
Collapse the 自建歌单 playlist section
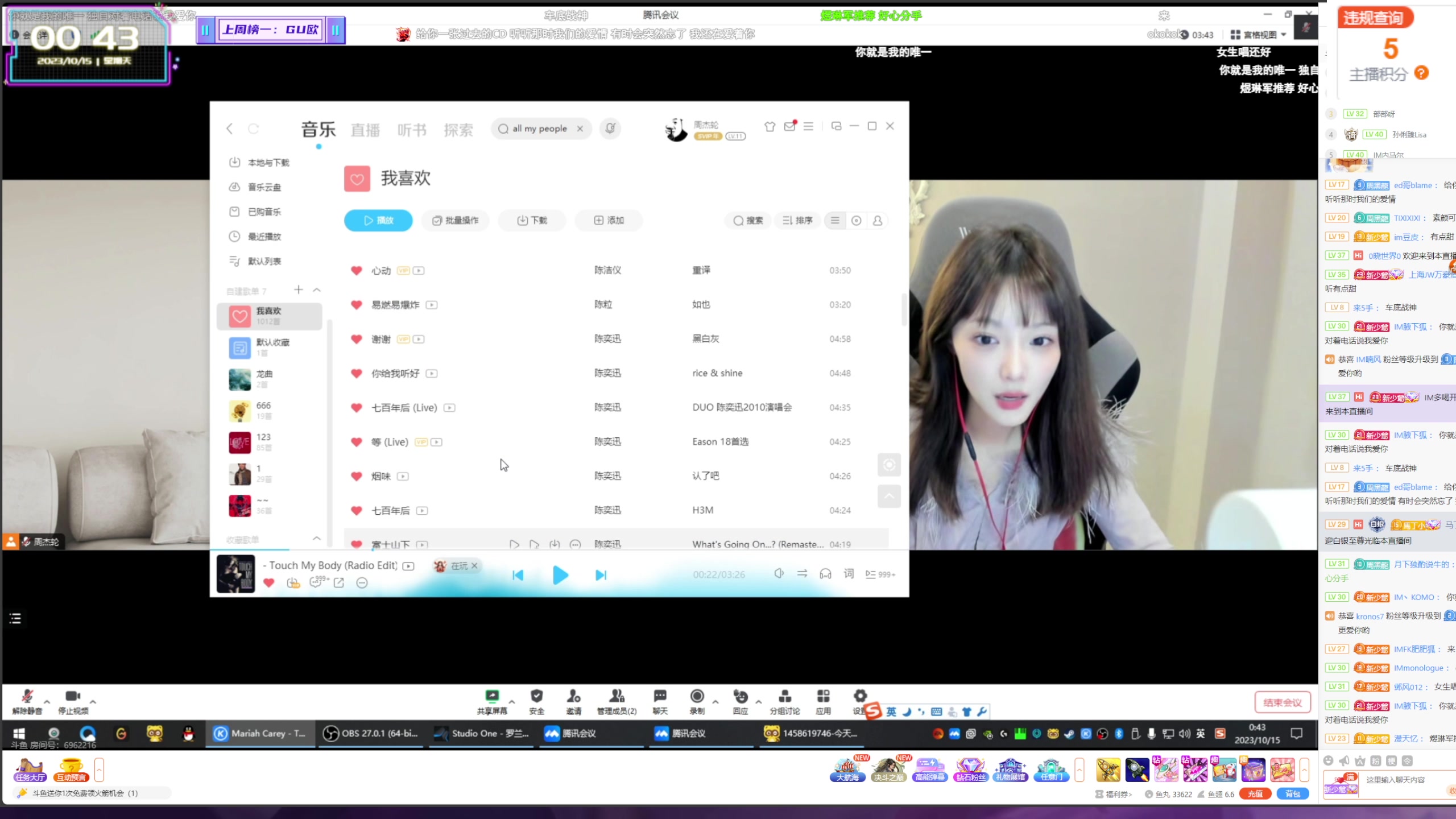click(317, 290)
